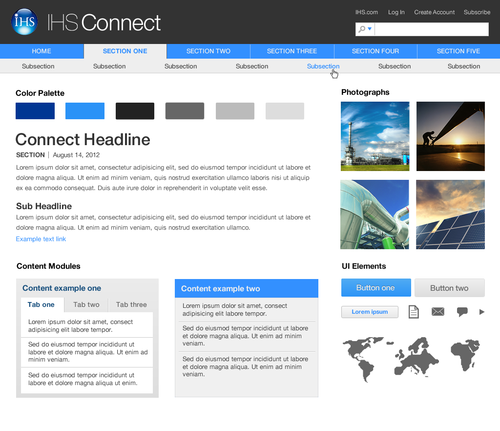
Task: Click the envelope mail icon
Action: point(438,312)
